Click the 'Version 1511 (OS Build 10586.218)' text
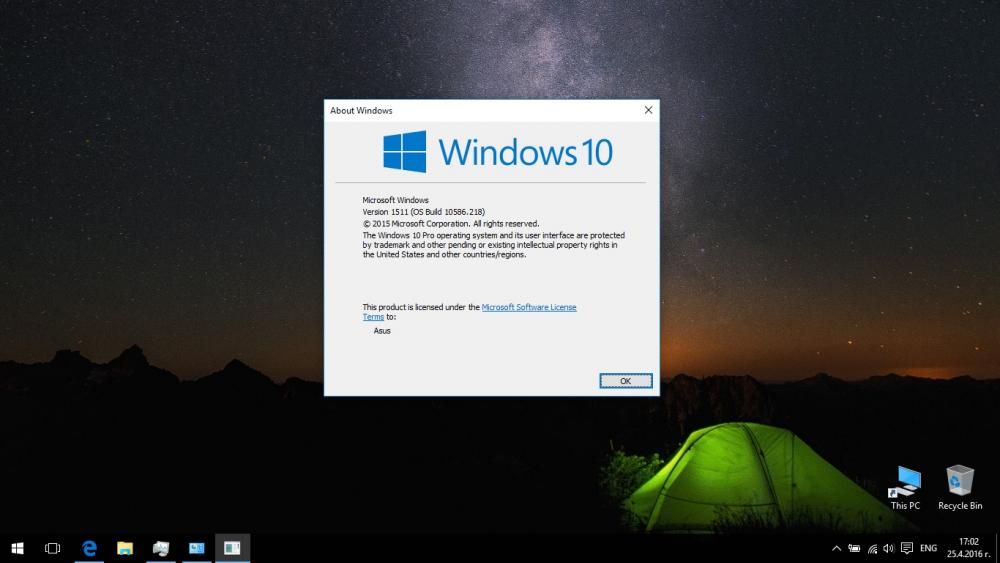1000x563 pixels. [x=423, y=212]
